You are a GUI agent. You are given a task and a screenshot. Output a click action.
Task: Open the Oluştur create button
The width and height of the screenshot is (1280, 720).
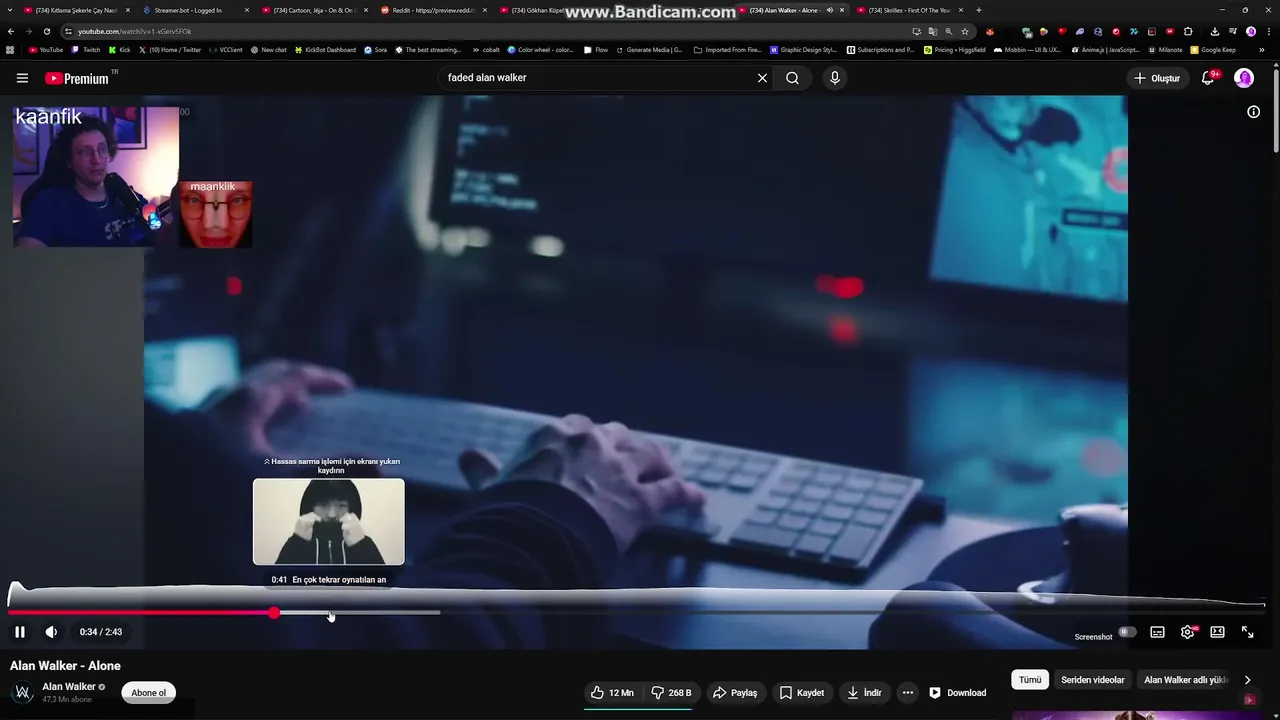(1156, 78)
